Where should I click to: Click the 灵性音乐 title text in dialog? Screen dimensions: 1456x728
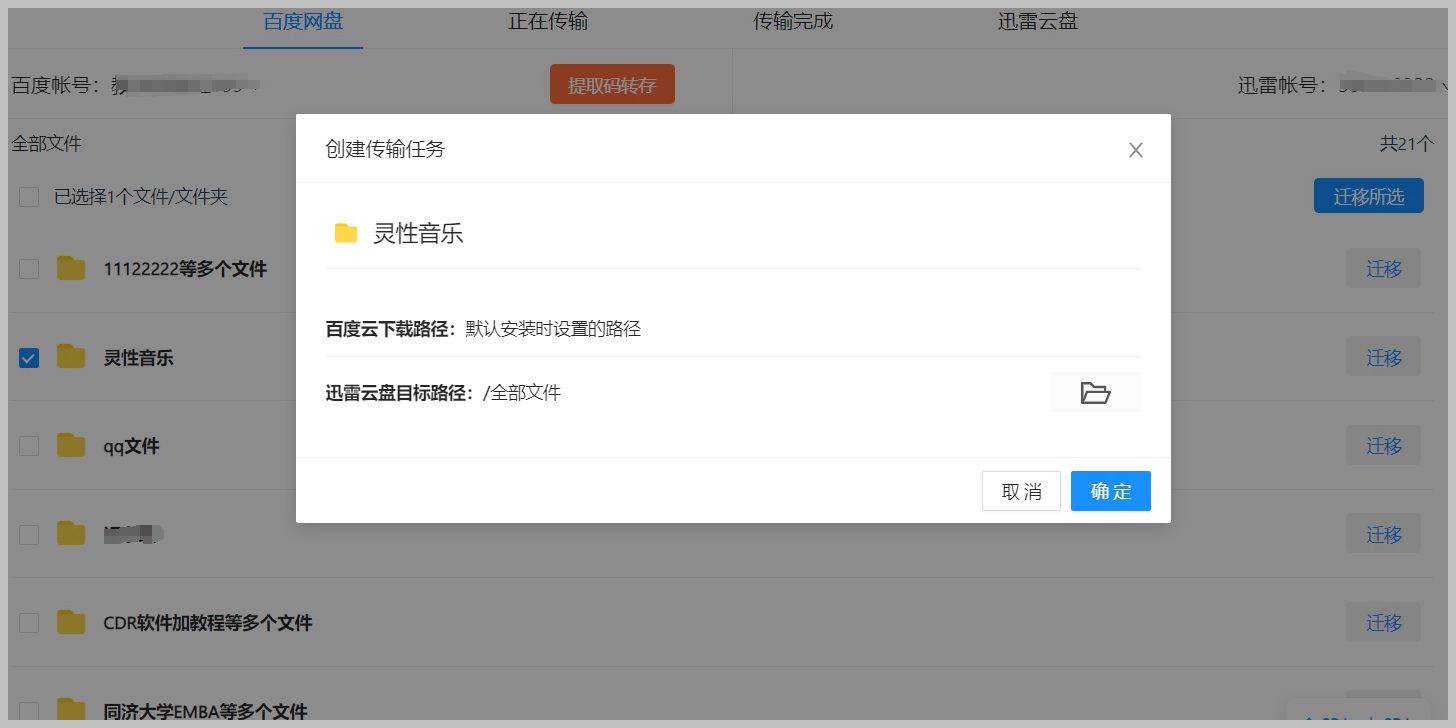[x=418, y=234]
